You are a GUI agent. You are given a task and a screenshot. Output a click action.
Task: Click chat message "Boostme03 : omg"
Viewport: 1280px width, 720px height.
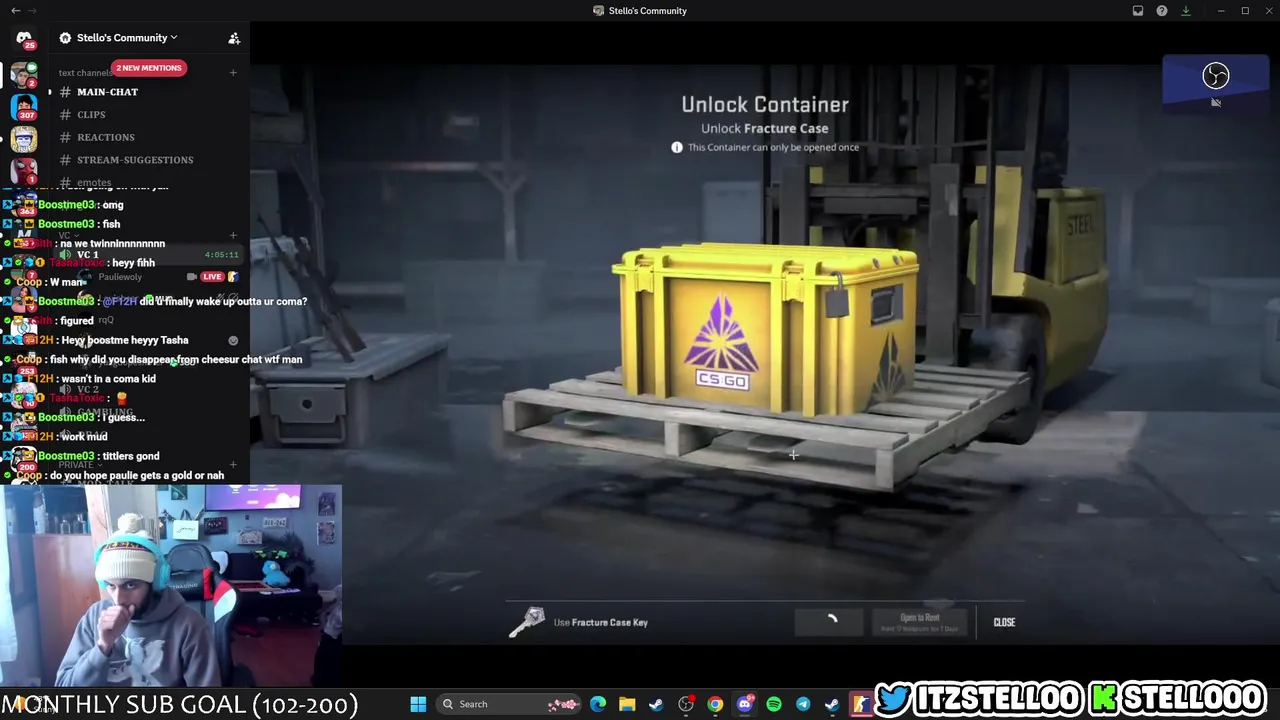(x=81, y=205)
